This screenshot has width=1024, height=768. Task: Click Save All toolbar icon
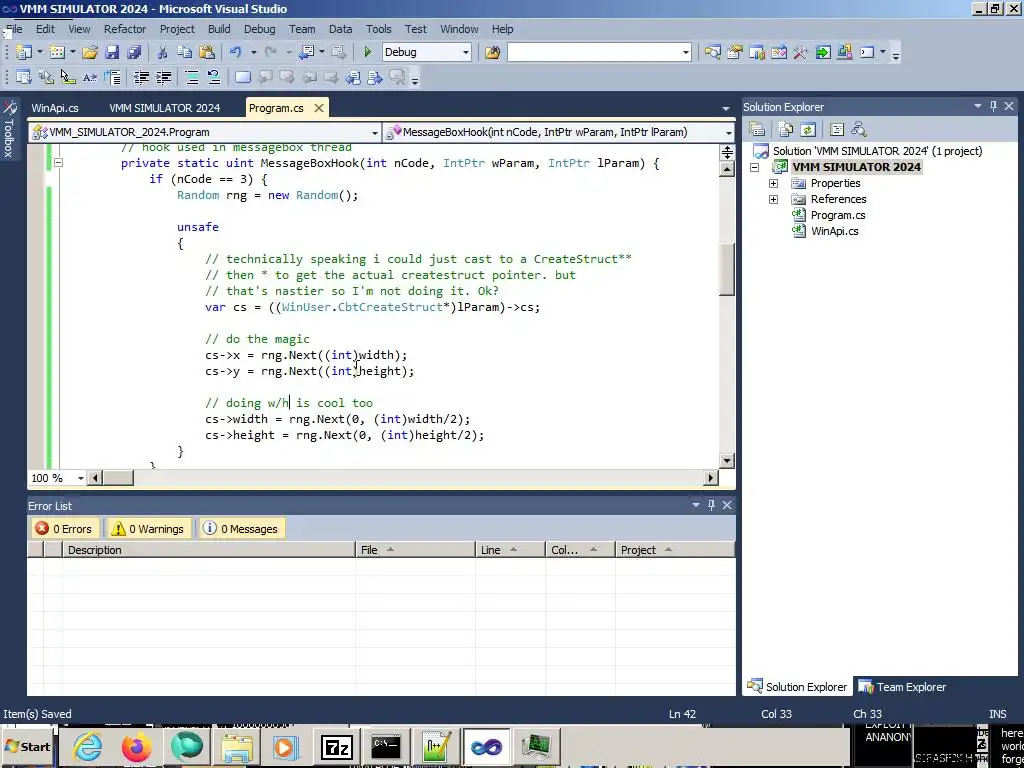pos(135,52)
